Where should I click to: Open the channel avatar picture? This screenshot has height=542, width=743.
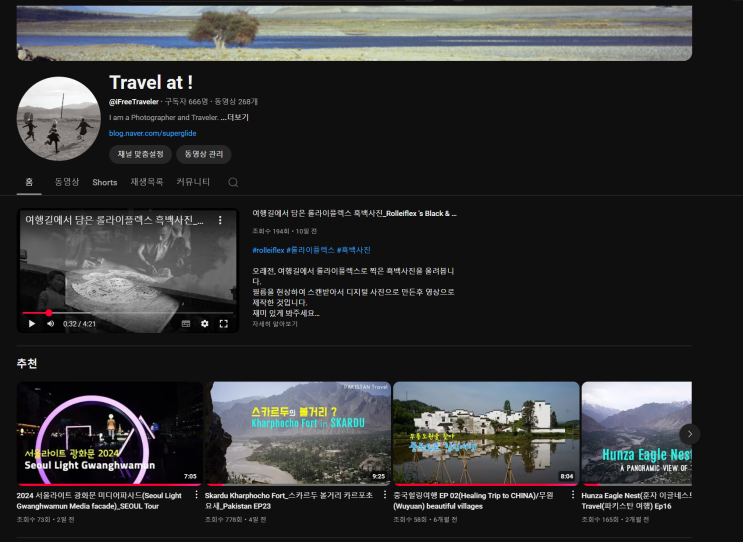59,118
